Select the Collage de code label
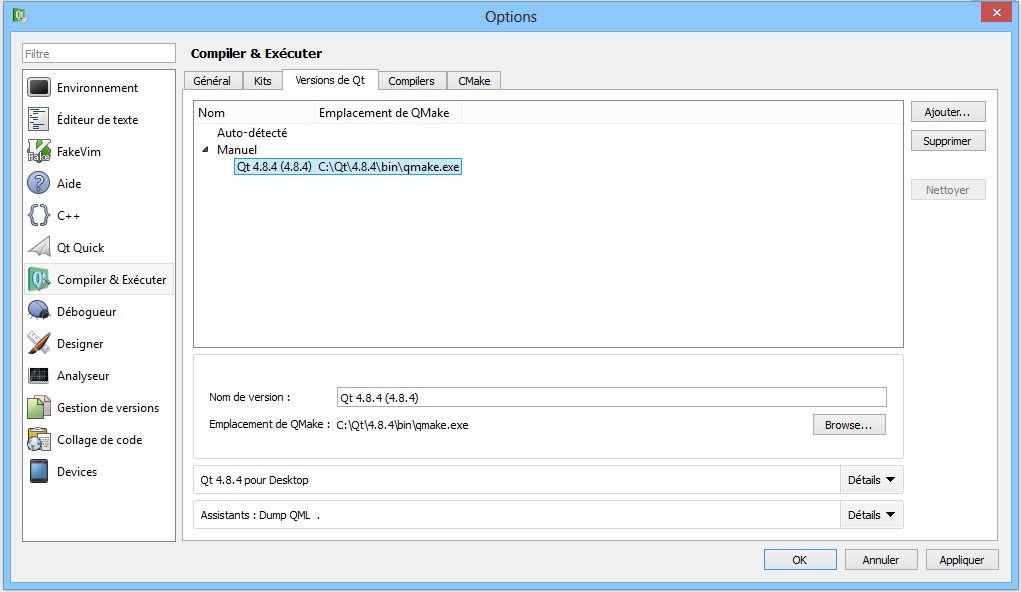 [100, 440]
